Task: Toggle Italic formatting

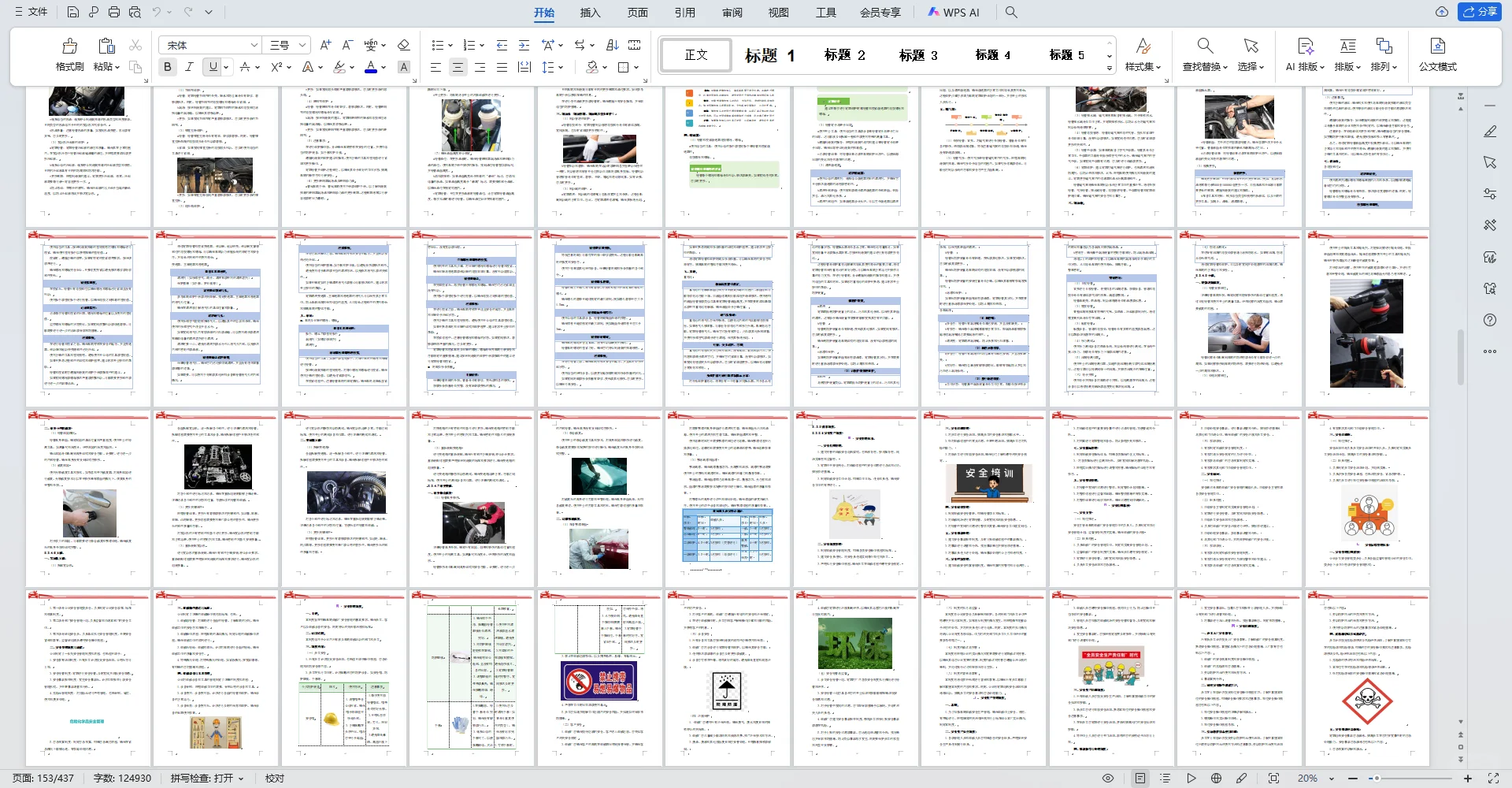Action: [x=189, y=67]
